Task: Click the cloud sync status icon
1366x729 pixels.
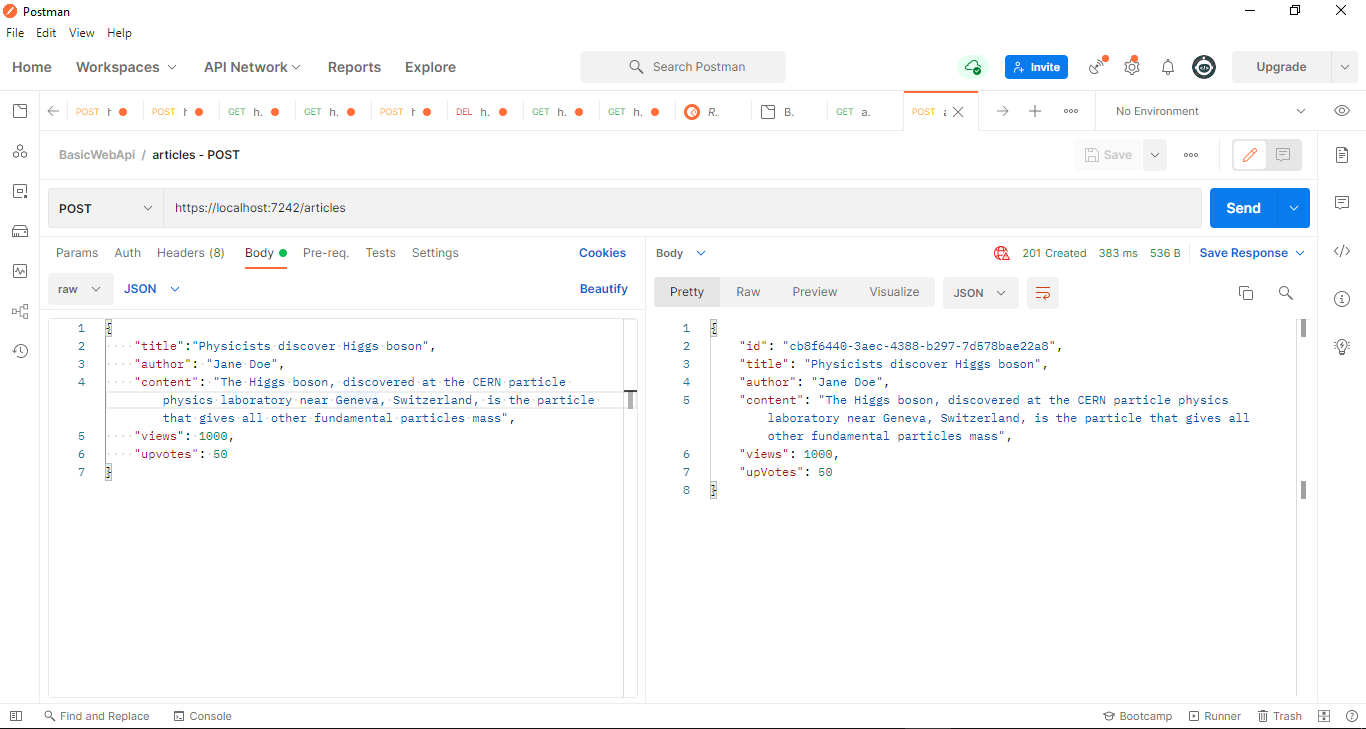Action: (x=972, y=67)
